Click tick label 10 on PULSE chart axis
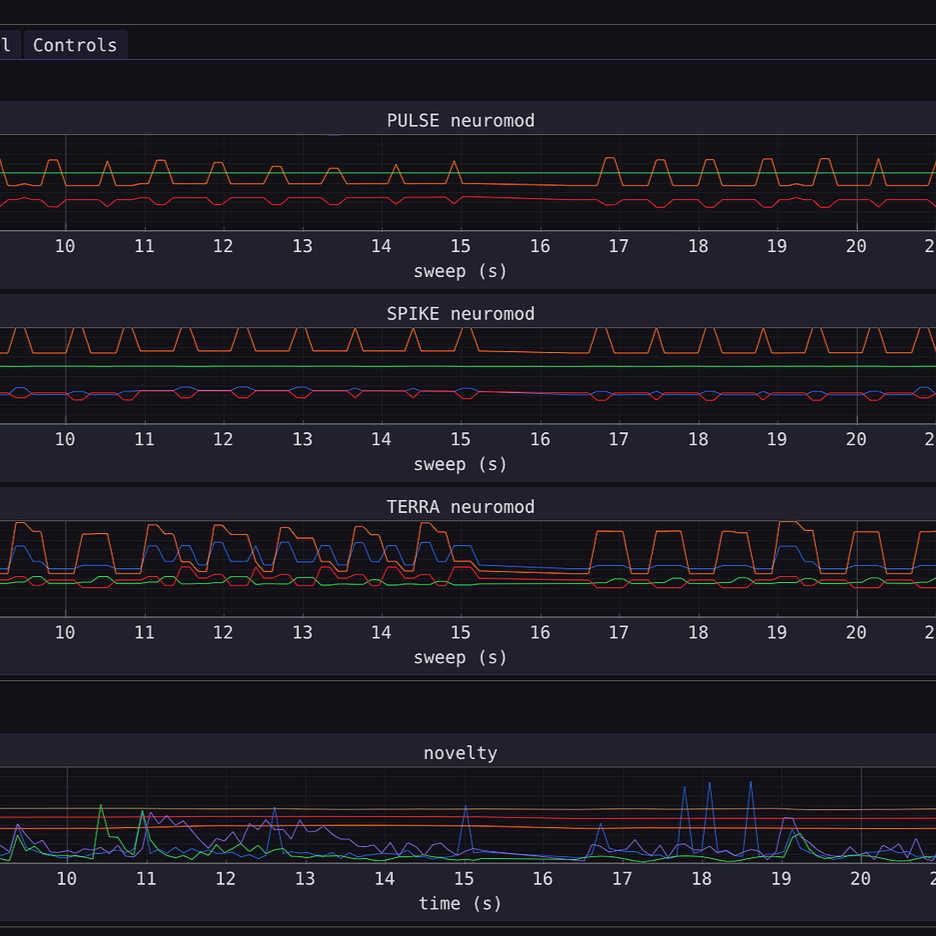Screen dimensions: 936x936 65,246
